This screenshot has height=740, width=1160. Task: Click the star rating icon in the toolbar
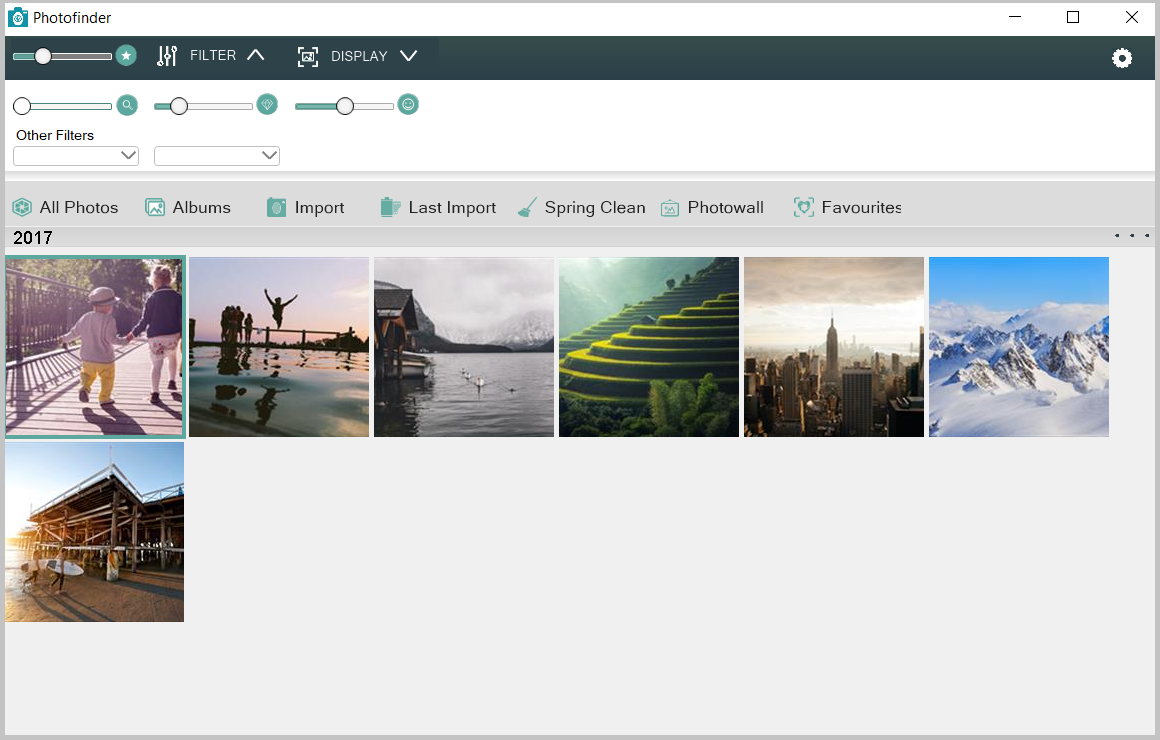pyautogui.click(x=126, y=56)
